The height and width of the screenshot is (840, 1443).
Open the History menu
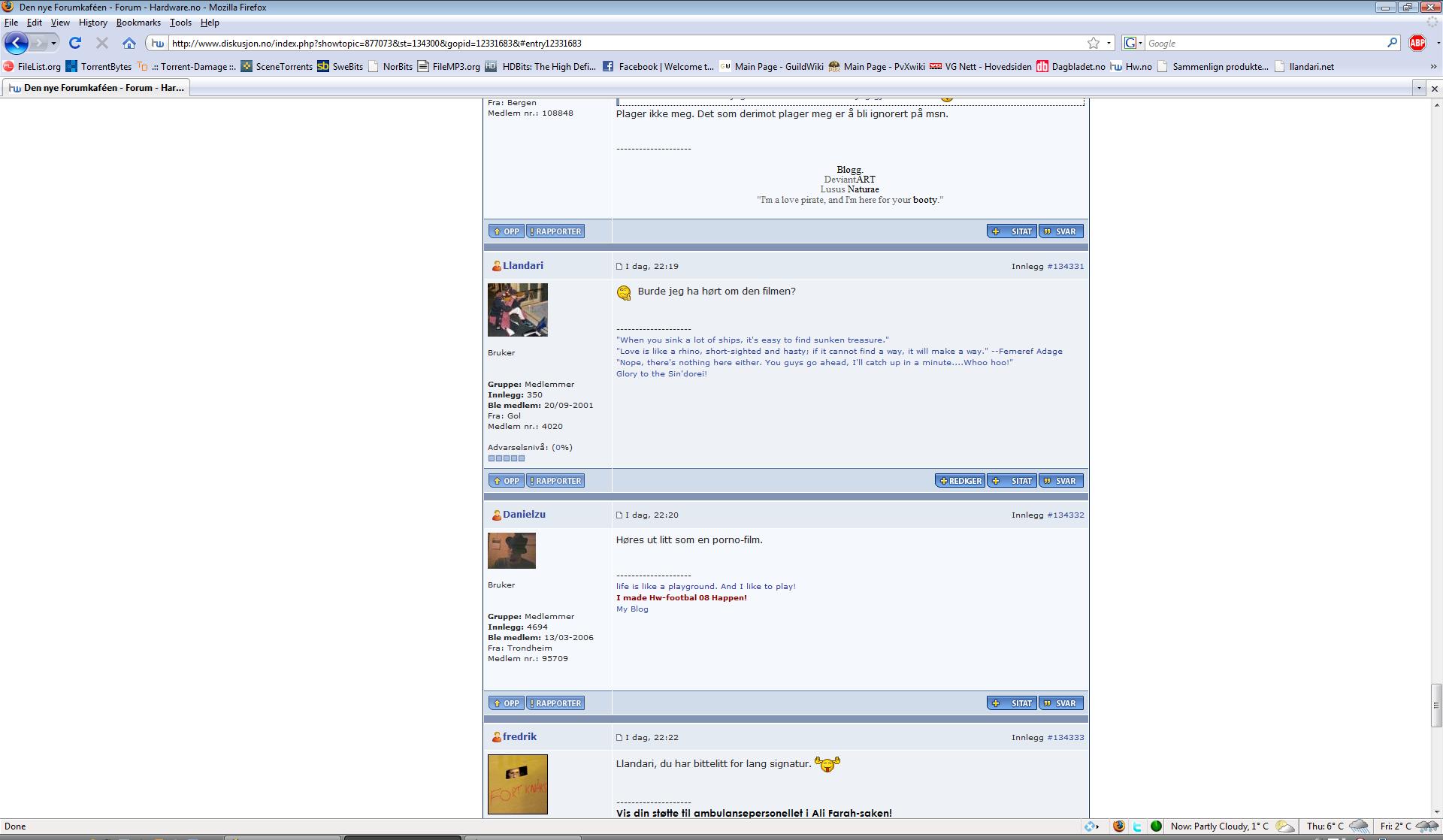92,23
